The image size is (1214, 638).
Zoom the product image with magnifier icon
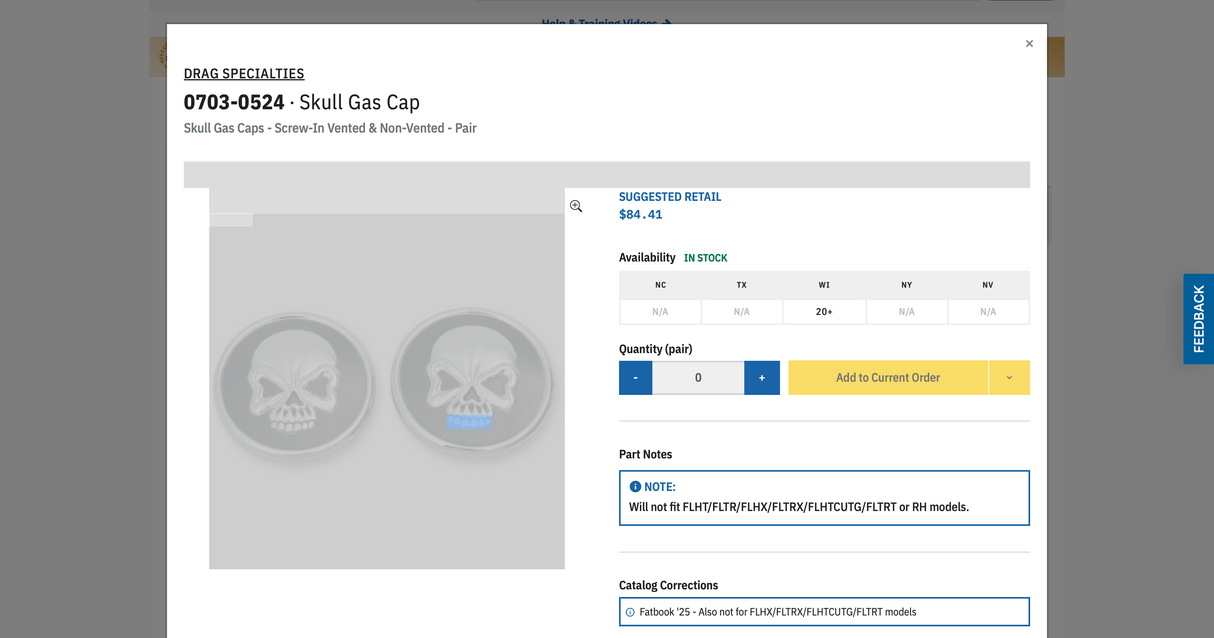click(x=576, y=206)
